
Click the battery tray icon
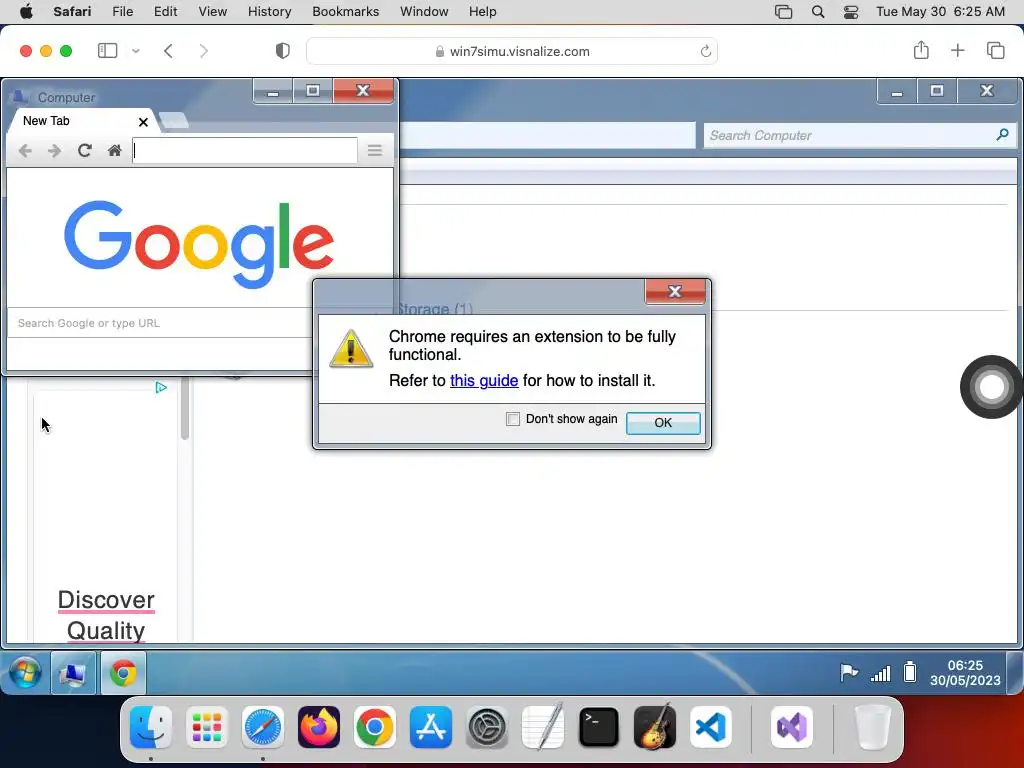coord(910,672)
